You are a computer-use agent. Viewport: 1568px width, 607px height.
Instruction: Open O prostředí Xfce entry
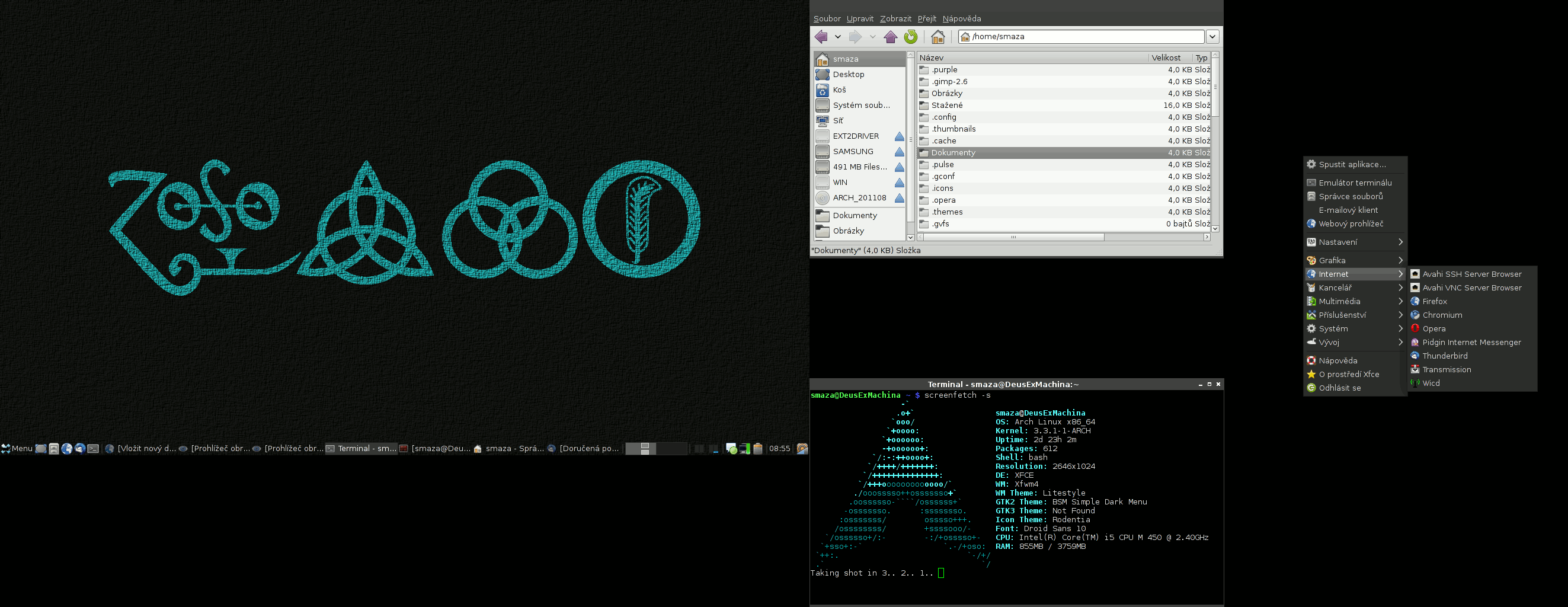1355,375
